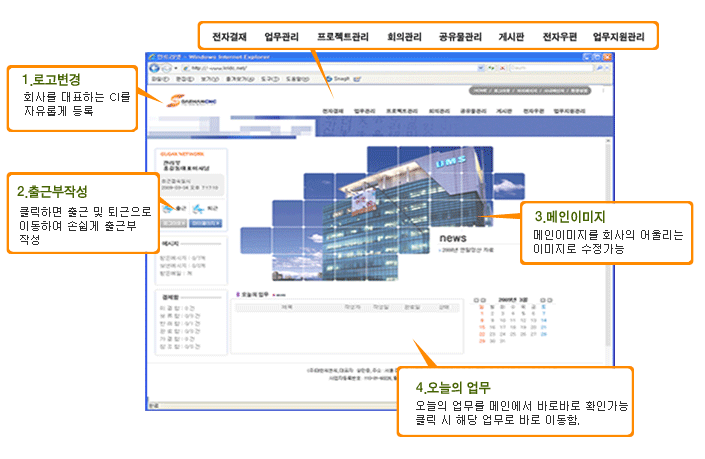Click the next month arrow on the calendar
This screenshot has height=459, width=705.
[x=547, y=298]
